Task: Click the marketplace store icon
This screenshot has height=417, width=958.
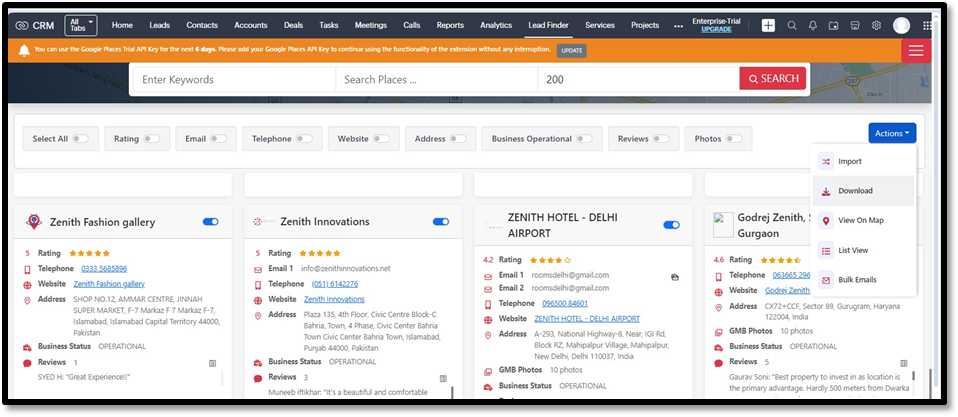Action: 855,25
